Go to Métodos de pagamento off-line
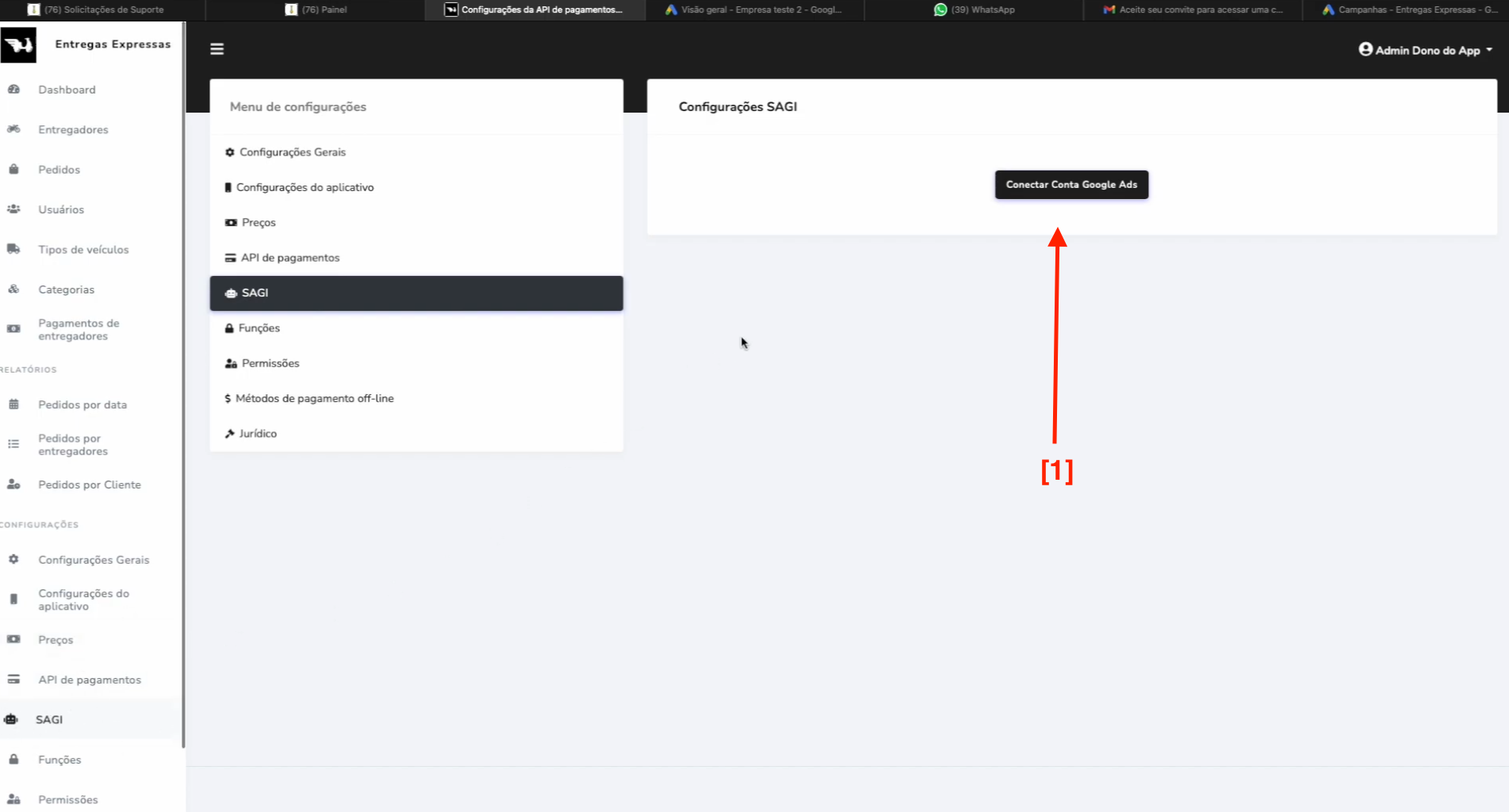The width and height of the screenshot is (1509, 812). coord(314,398)
